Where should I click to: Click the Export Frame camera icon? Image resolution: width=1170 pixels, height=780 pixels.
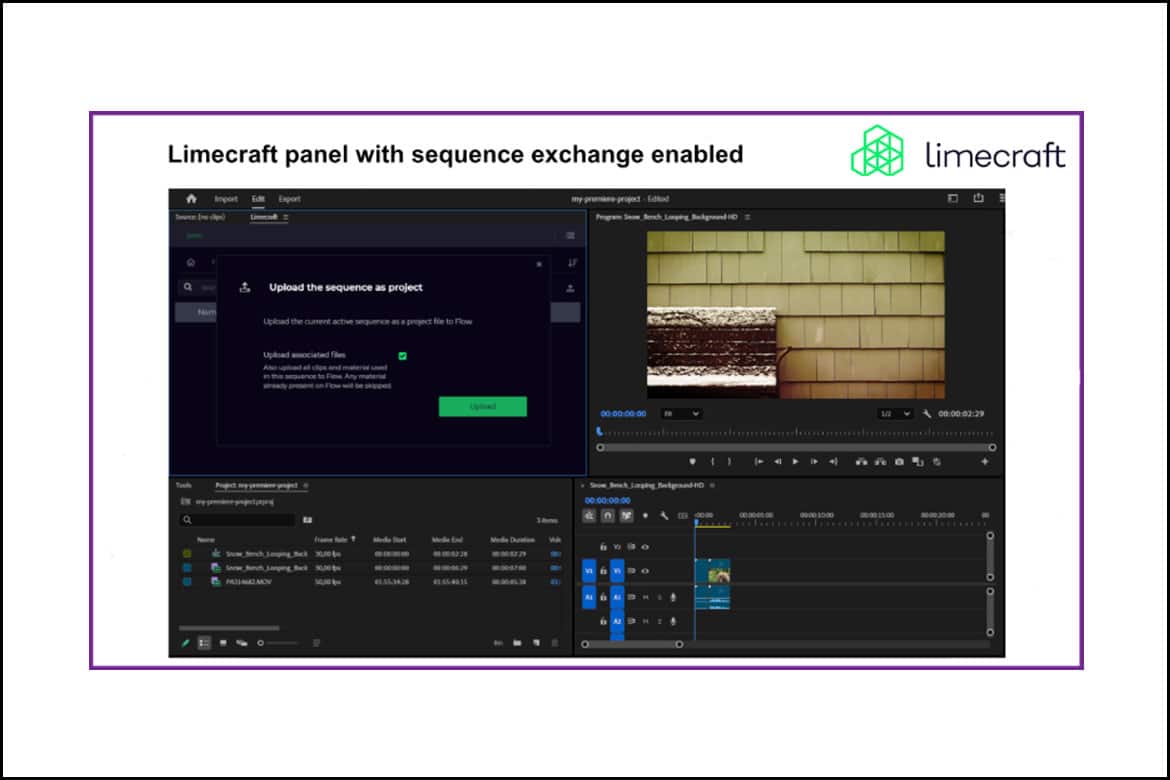click(900, 462)
